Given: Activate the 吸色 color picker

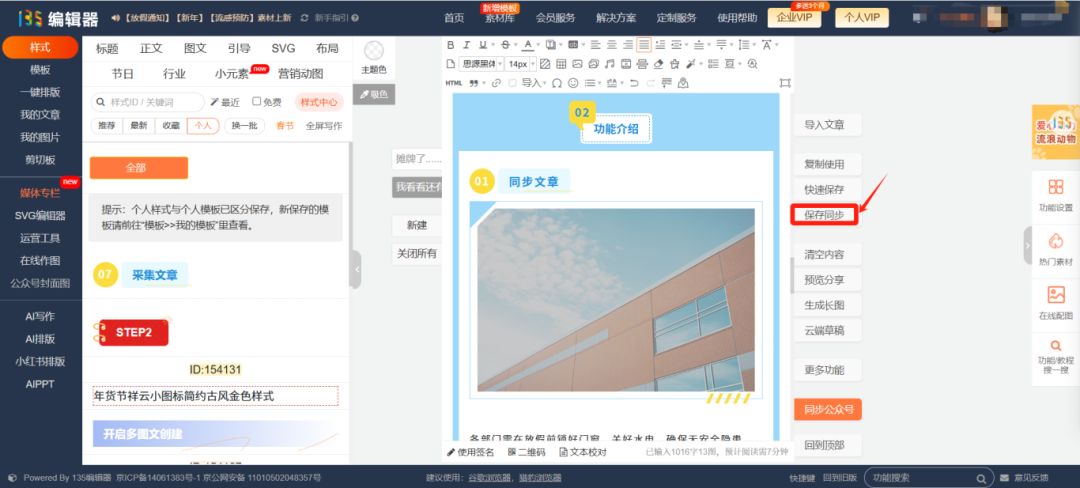Looking at the screenshot, I should pos(374,94).
